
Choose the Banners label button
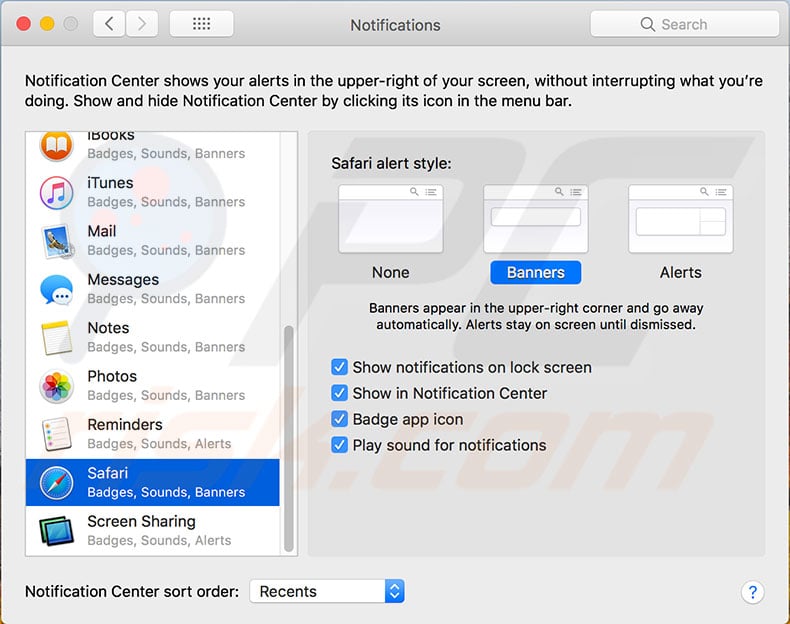[x=536, y=272]
